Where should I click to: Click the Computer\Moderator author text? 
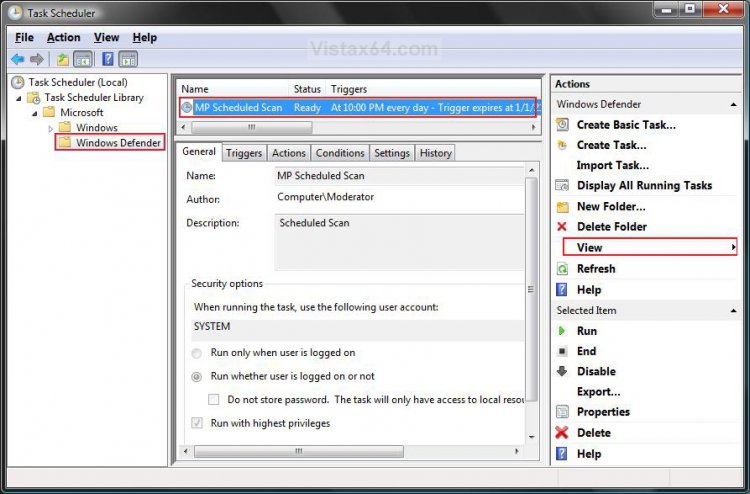pos(325,197)
